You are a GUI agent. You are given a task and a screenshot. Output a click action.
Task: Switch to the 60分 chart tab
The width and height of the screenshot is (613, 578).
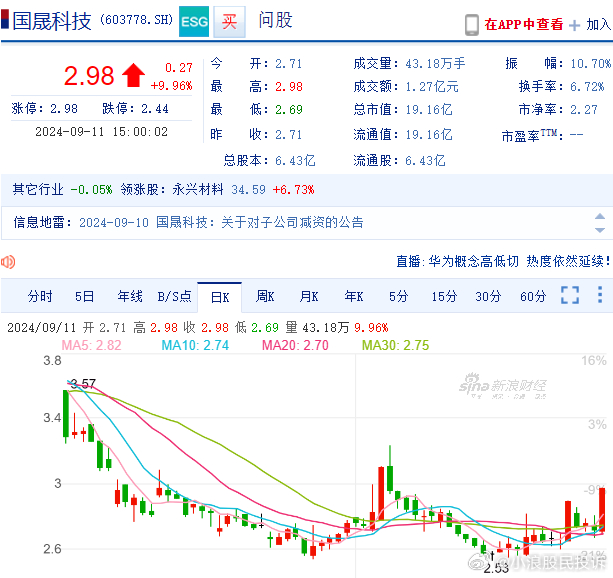[533, 296]
